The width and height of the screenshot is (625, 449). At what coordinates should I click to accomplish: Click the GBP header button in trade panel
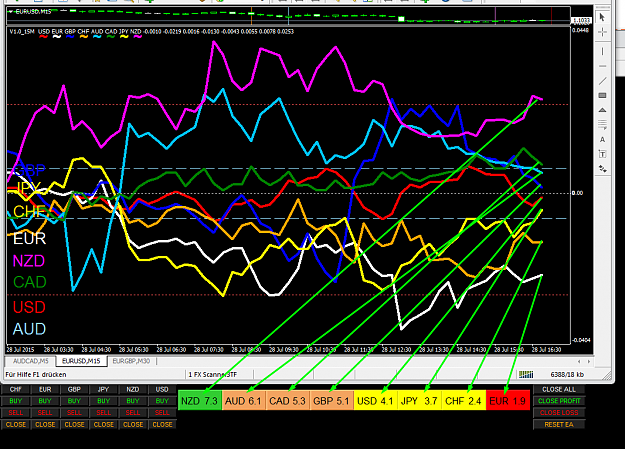pos(74,389)
